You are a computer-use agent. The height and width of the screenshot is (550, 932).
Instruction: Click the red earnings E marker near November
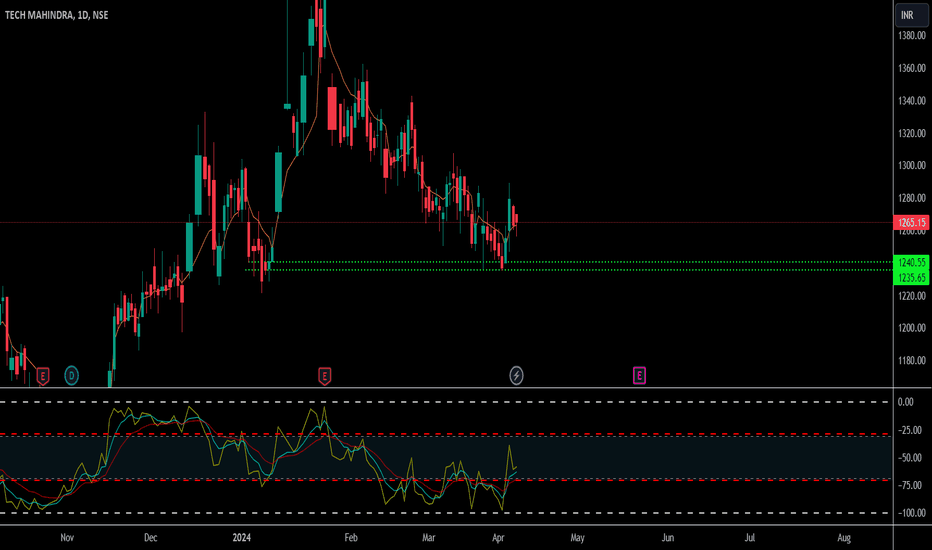42,376
